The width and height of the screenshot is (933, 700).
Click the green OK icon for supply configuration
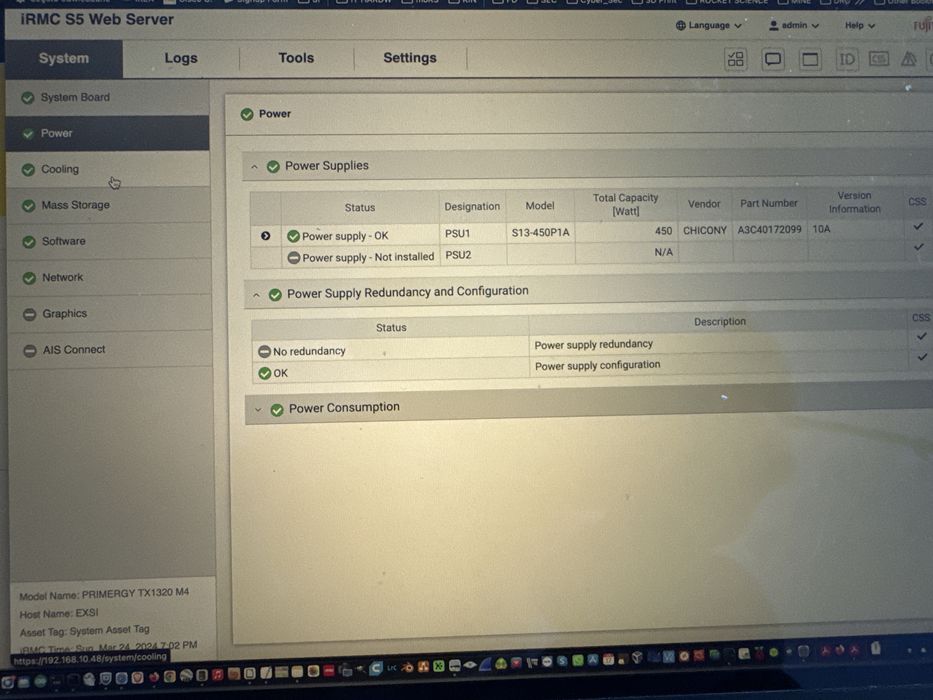pyautogui.click(x=265, y=373)
